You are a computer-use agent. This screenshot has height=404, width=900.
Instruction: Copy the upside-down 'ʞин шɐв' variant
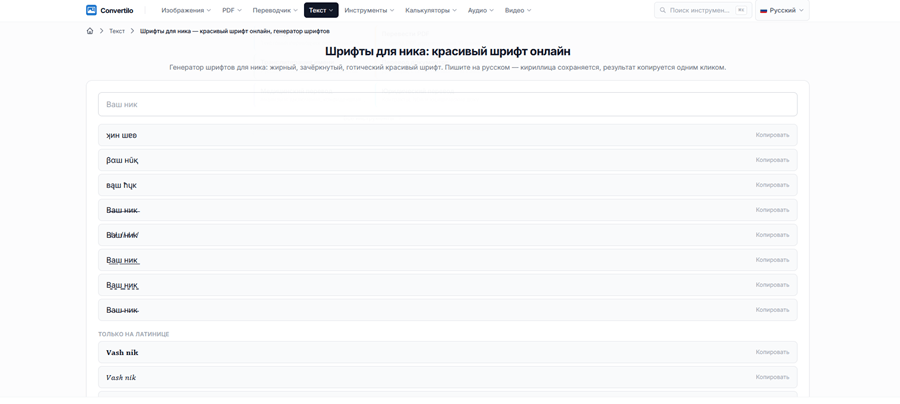tap(772, 135)
